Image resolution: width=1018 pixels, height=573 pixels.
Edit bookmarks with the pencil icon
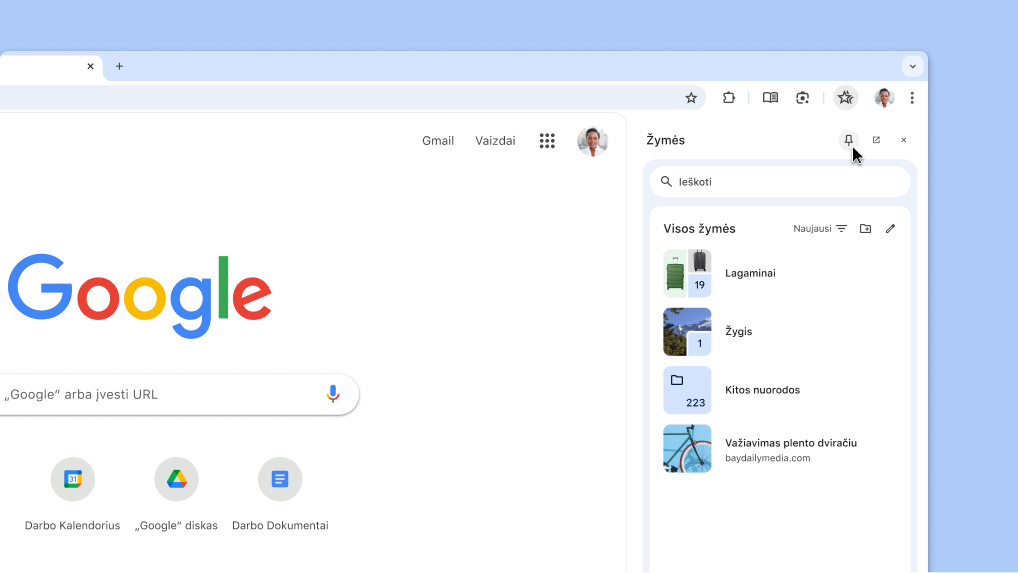(890, 228)
